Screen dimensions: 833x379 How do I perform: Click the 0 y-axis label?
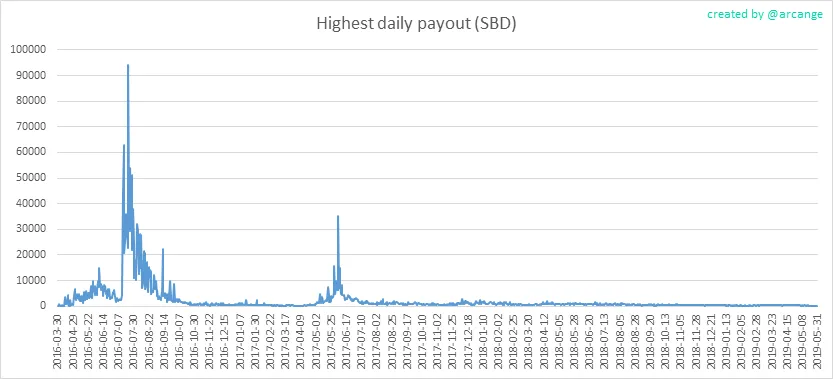coord(44,306)
